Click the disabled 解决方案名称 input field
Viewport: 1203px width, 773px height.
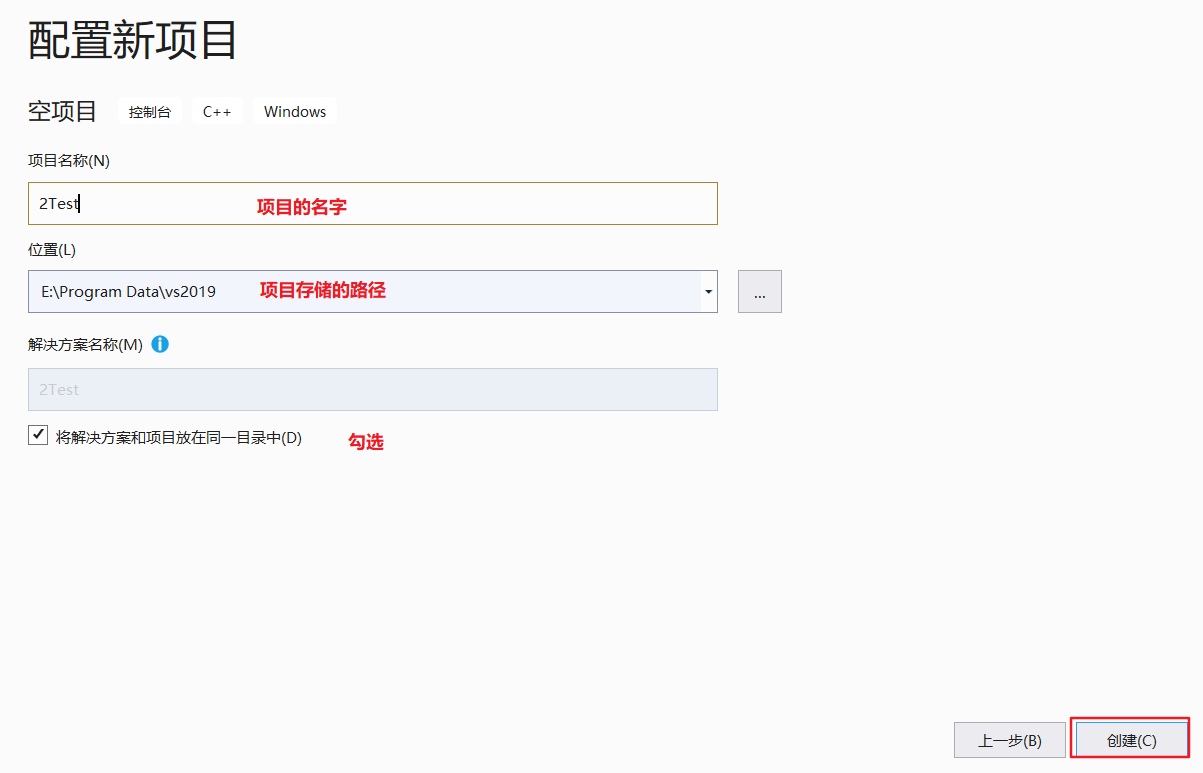click(x=372, y=389)
